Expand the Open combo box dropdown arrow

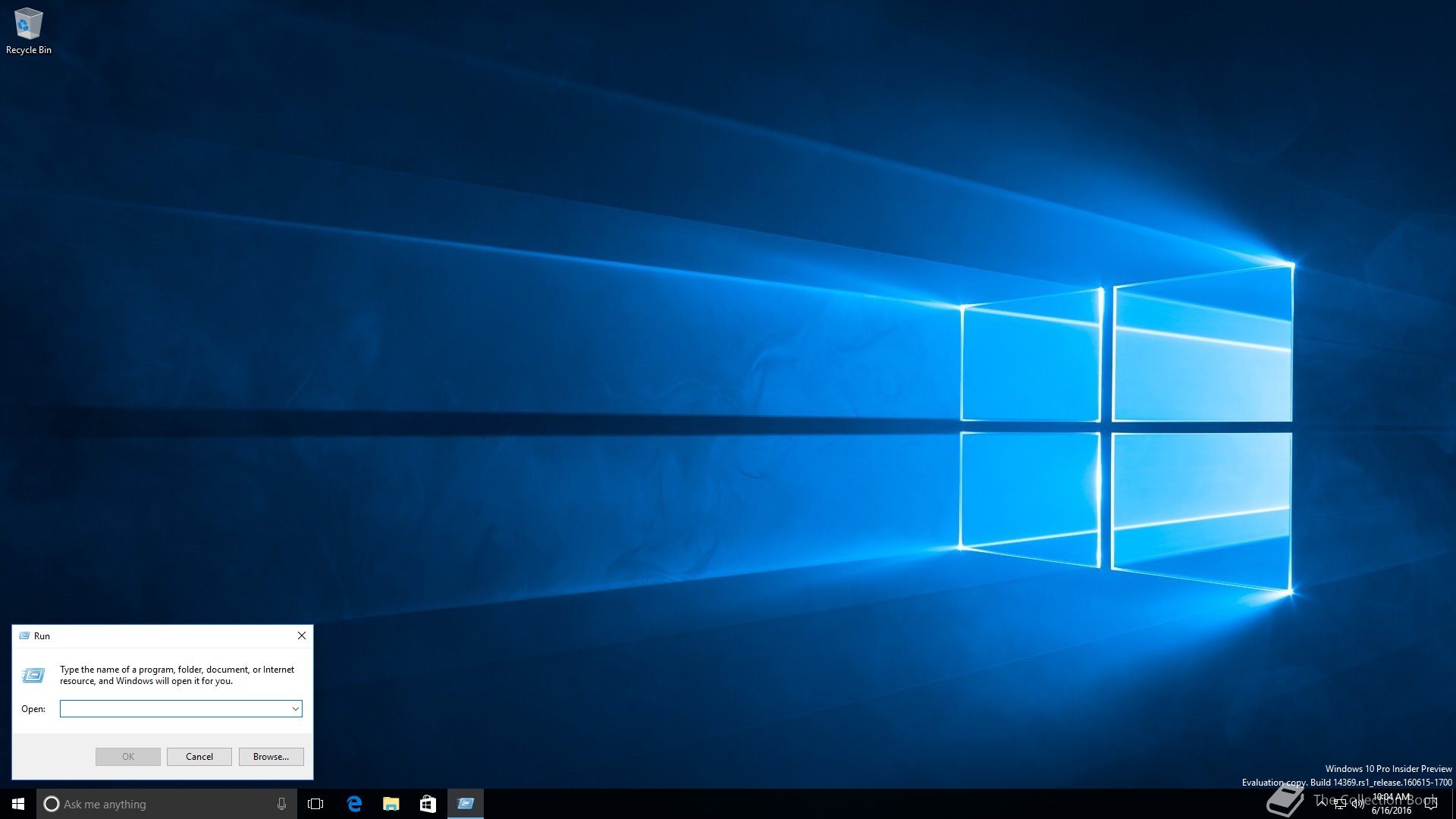point(296,709)
